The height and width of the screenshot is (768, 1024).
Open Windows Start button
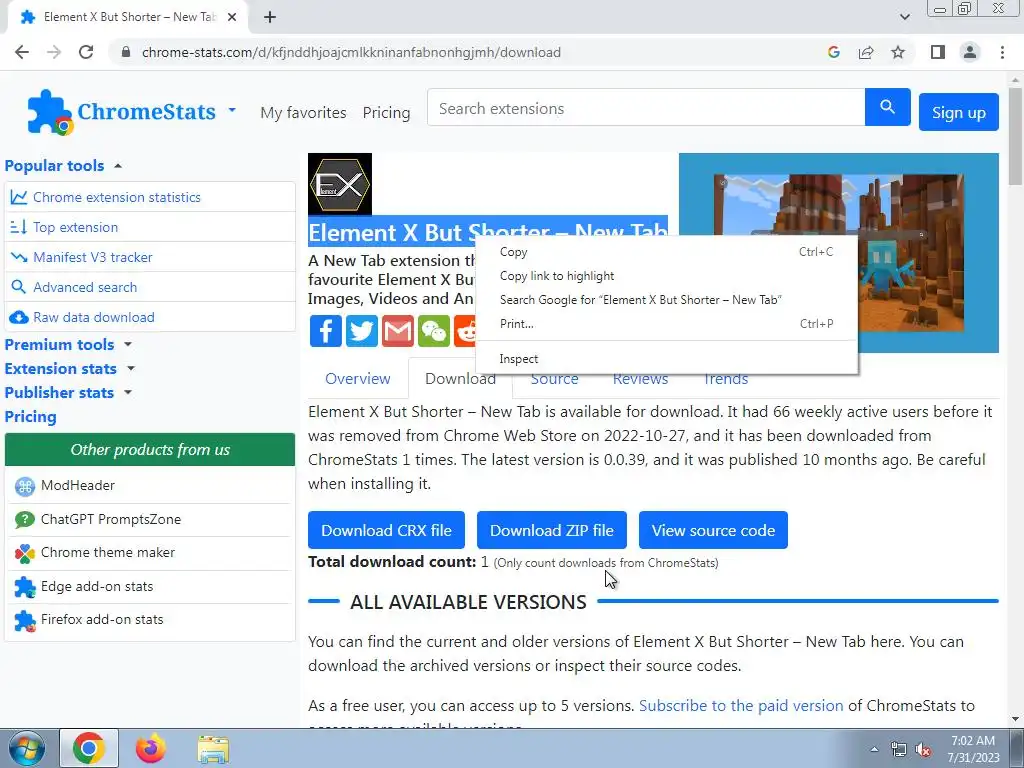tap(27, 748)
